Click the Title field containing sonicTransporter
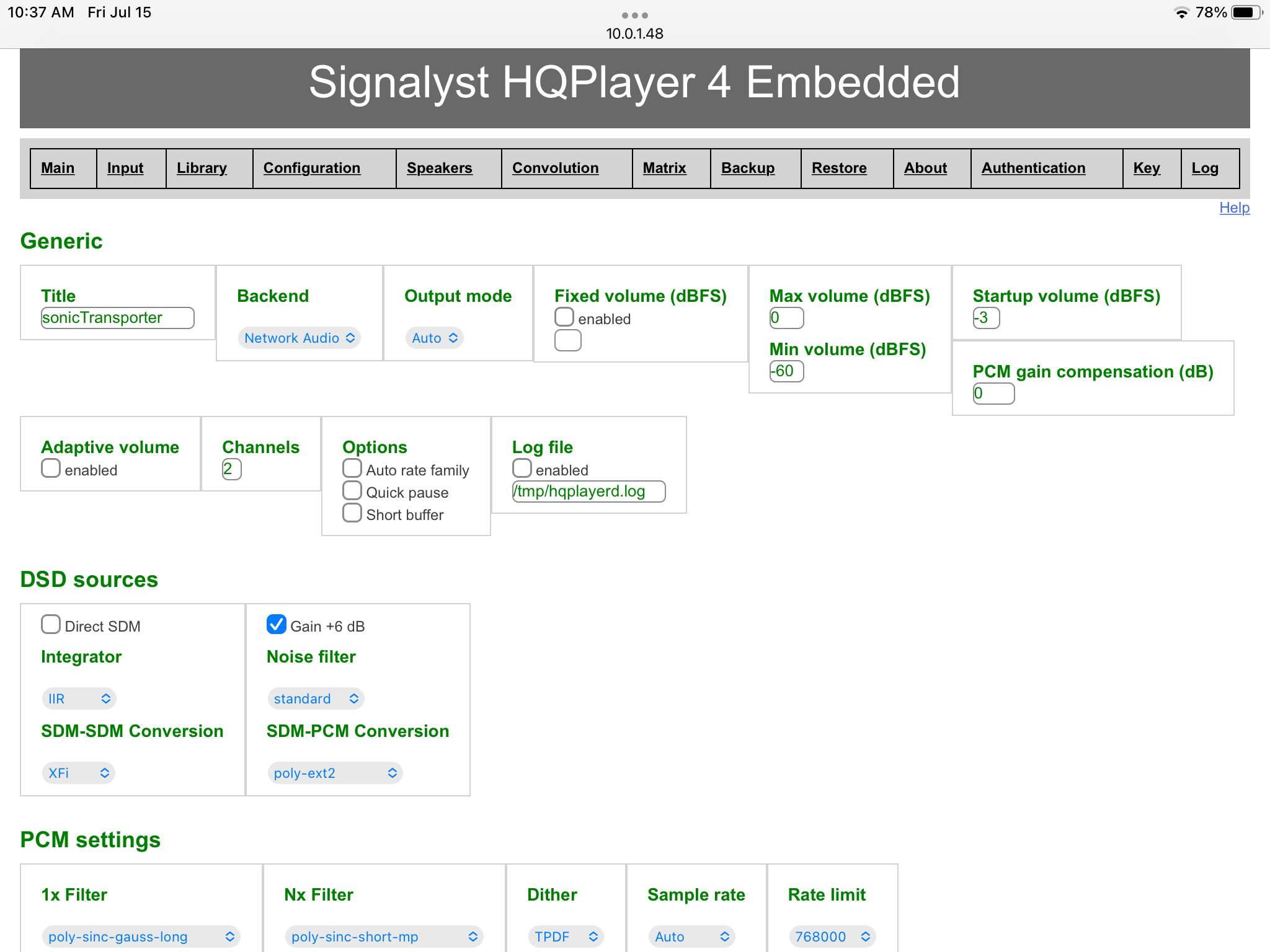Viewport: 1270px width, 952px height. click(x=118, y=318)
